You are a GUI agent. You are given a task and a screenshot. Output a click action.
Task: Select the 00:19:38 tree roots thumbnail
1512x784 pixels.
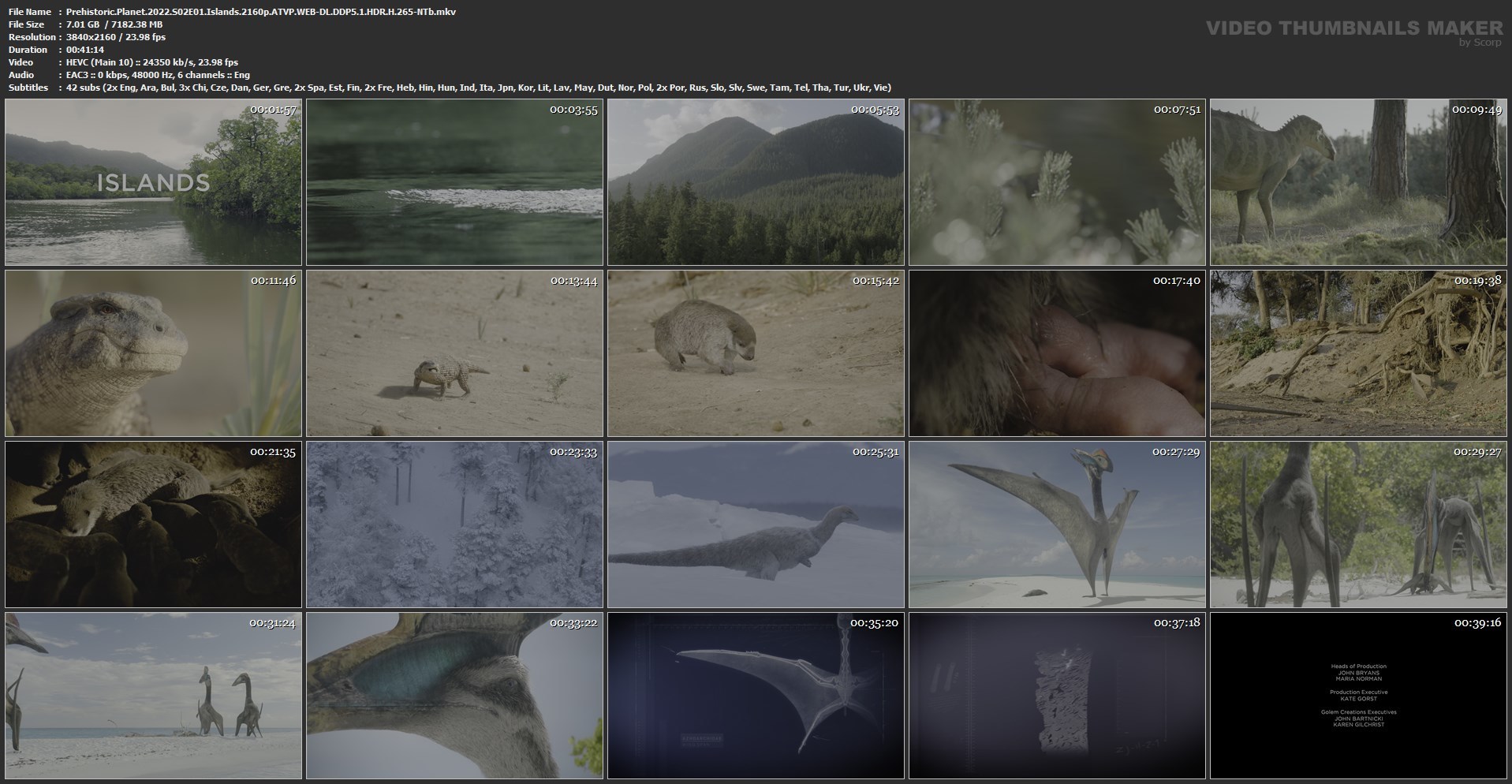1358,353
